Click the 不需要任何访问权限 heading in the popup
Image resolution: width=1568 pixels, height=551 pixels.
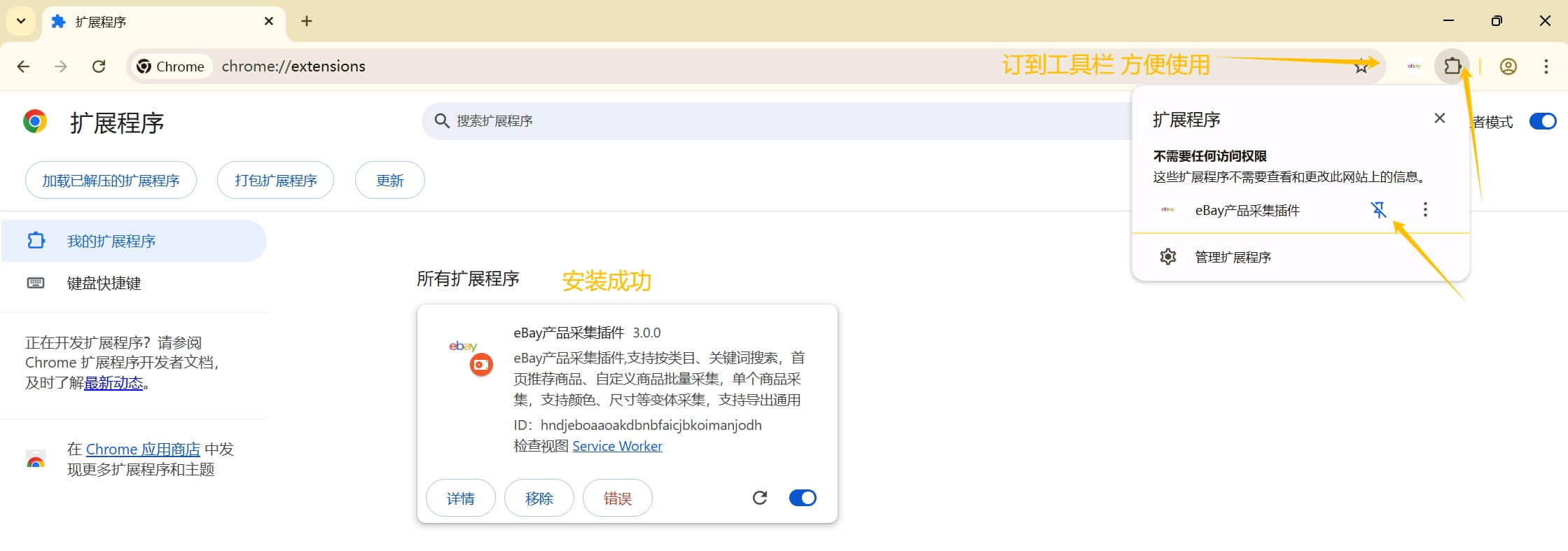pyautogui.click(x=1210, y=156)
